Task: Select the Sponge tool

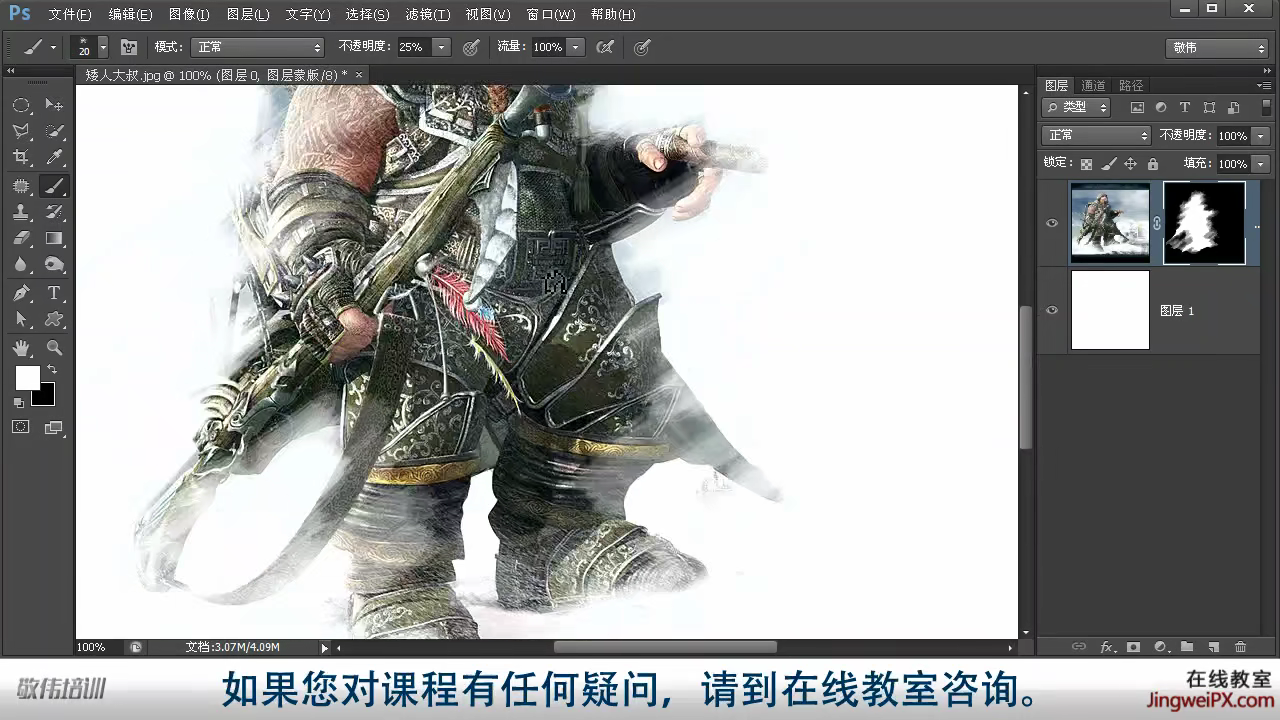Action: pyautogui.click(x=54, y=264)
